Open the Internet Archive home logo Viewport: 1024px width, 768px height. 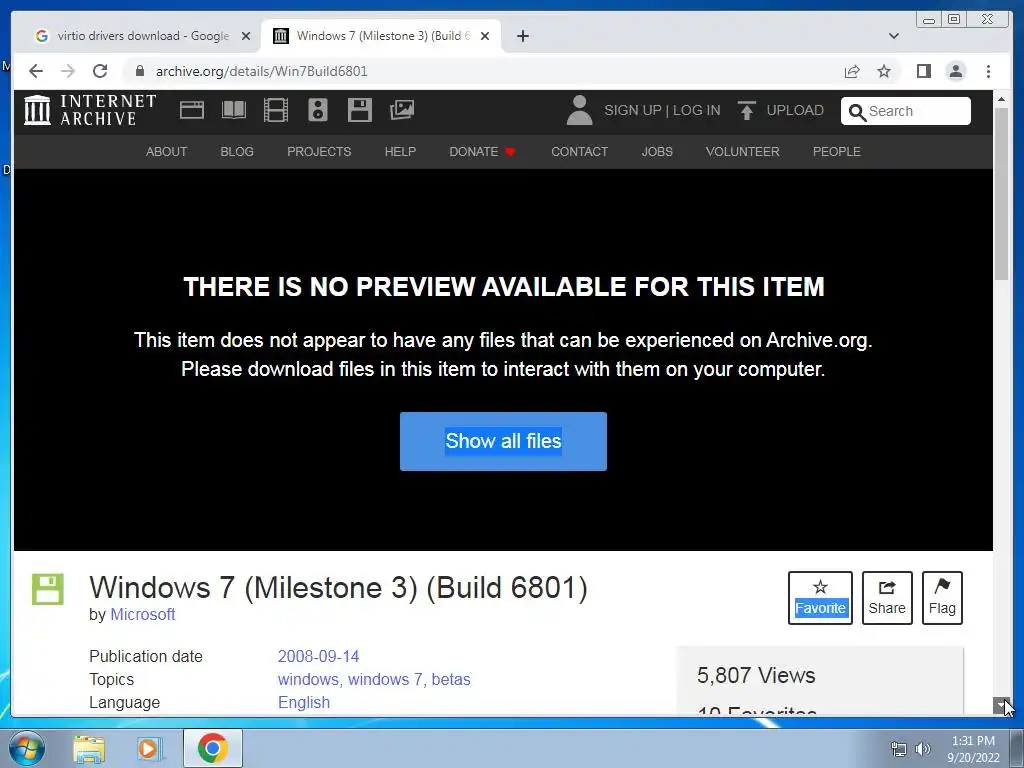pos(90,110)
